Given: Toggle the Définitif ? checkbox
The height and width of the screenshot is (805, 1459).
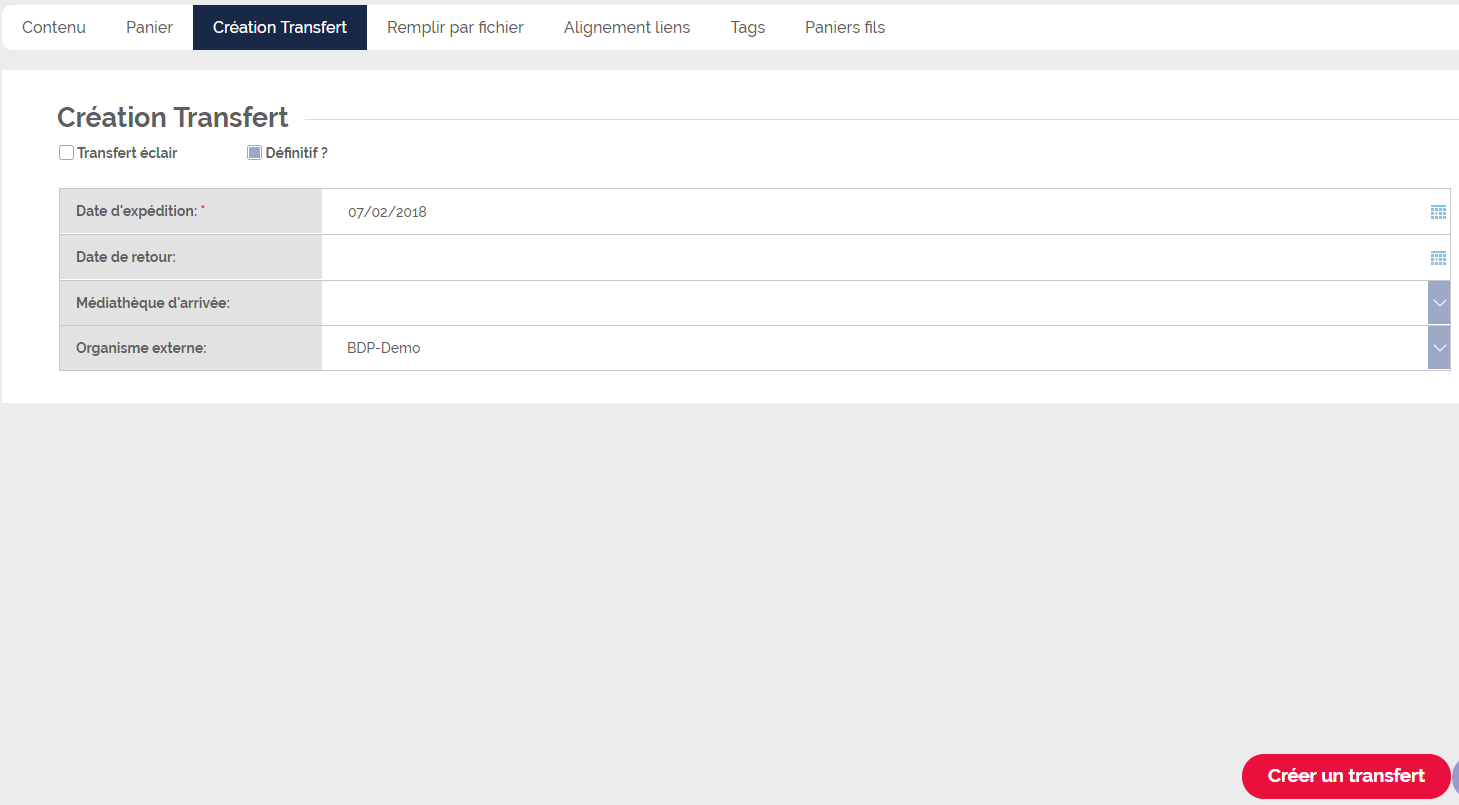Looking at the screenshot, I should point(254,153).
